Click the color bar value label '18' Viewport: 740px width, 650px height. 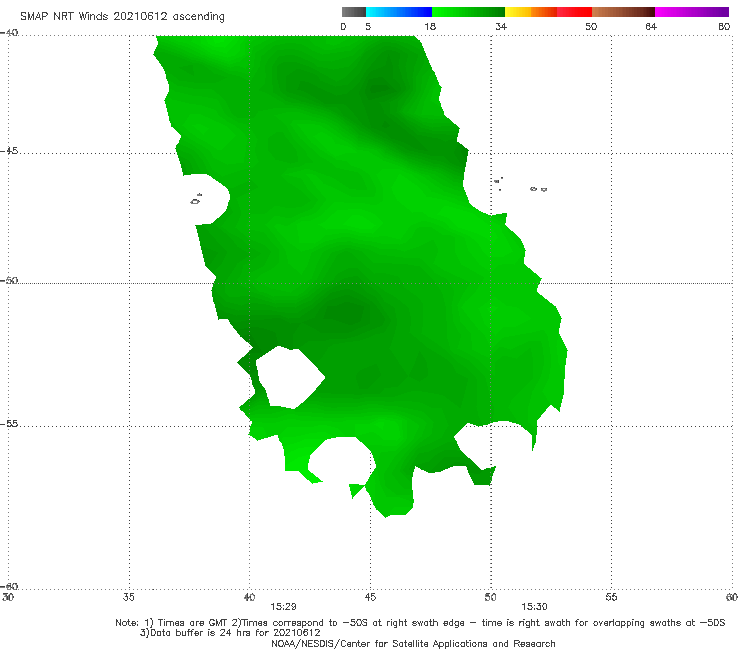click(x=430, y=26)
